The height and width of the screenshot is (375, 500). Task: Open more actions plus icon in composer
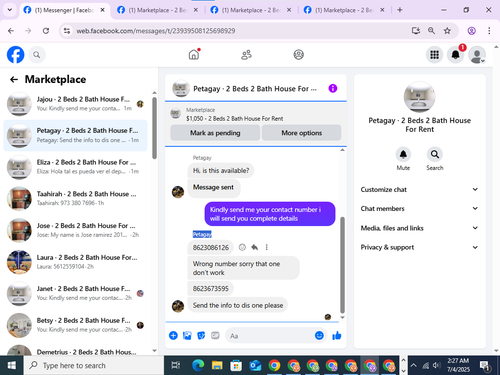coord(173,335)
